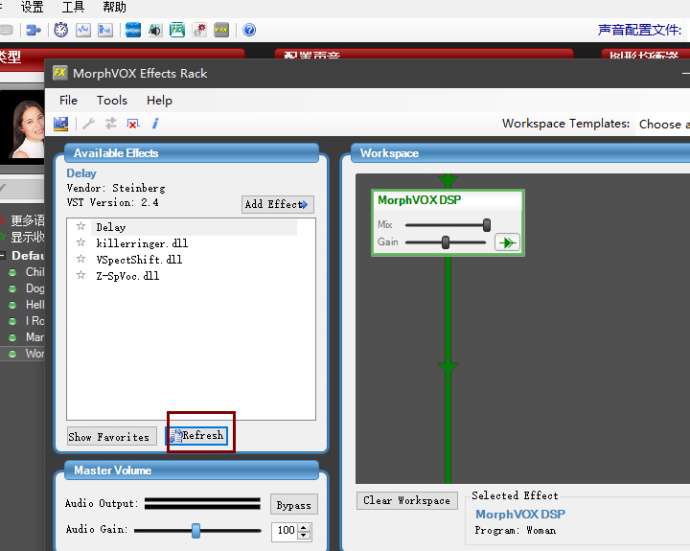Select the Wor voice in main window list
The width and height of the screenshot is (690, 551).
(x=34, y=353)
